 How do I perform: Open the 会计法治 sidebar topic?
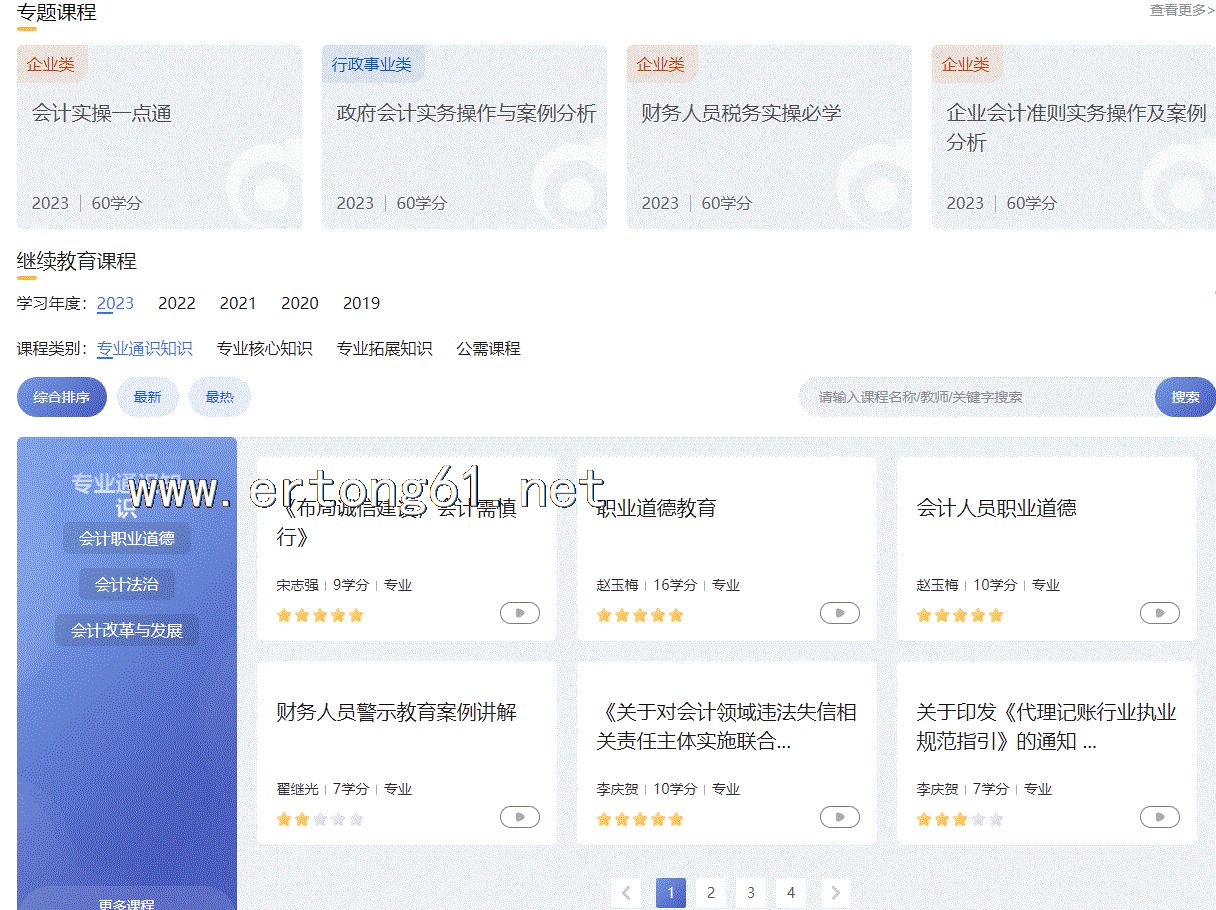pos(126,584)
